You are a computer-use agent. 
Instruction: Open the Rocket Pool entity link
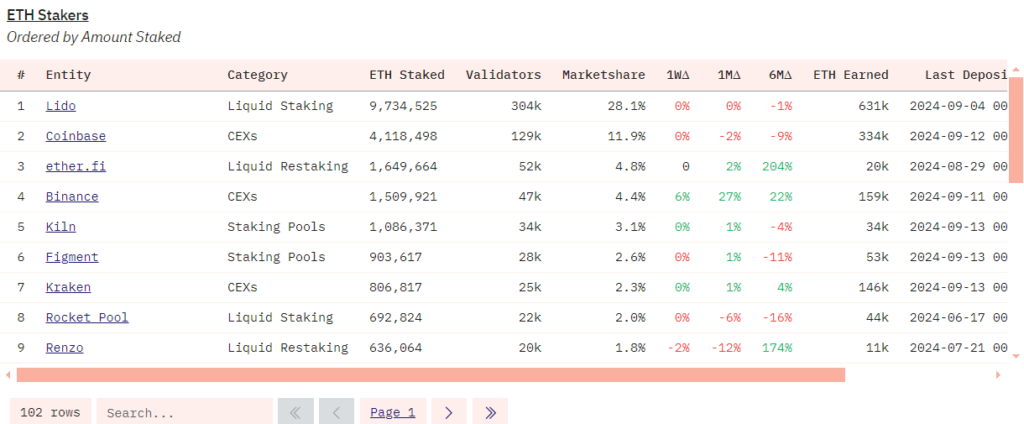point(87,317)
